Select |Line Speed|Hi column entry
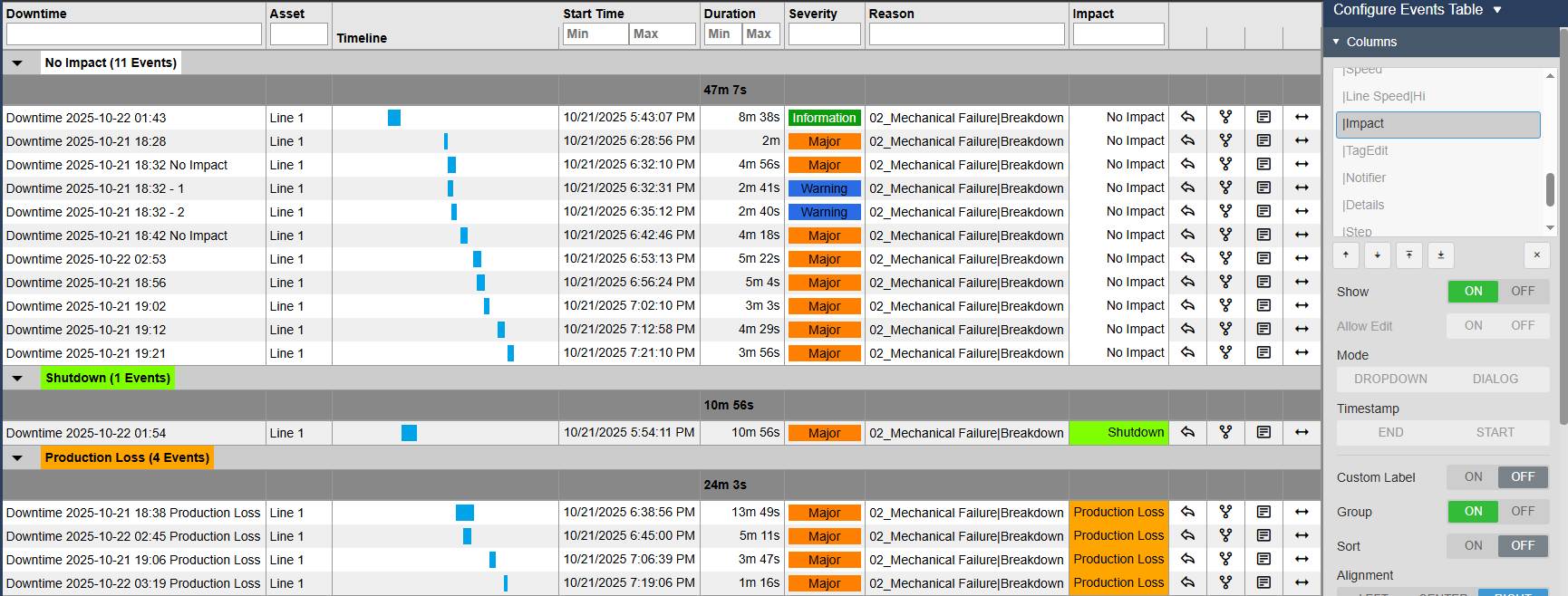The width and height of the screenshot is (1568, 596). click(1438, 97)
